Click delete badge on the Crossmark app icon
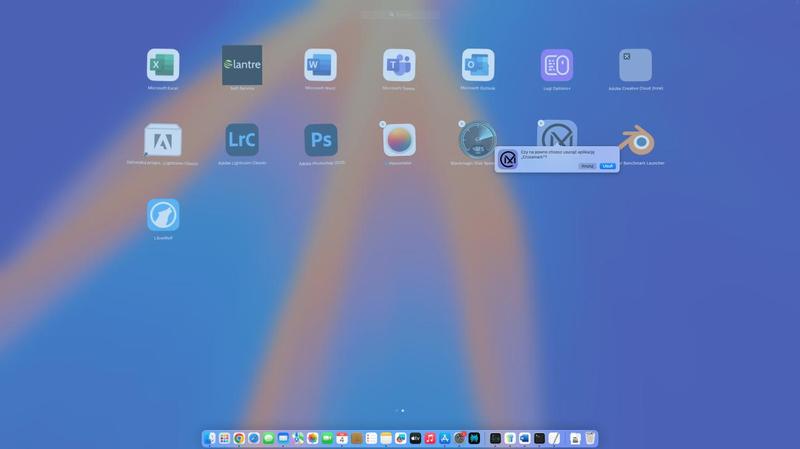This screenshot has width=800, height=449. pyautogui.click(x=541, y=124)
